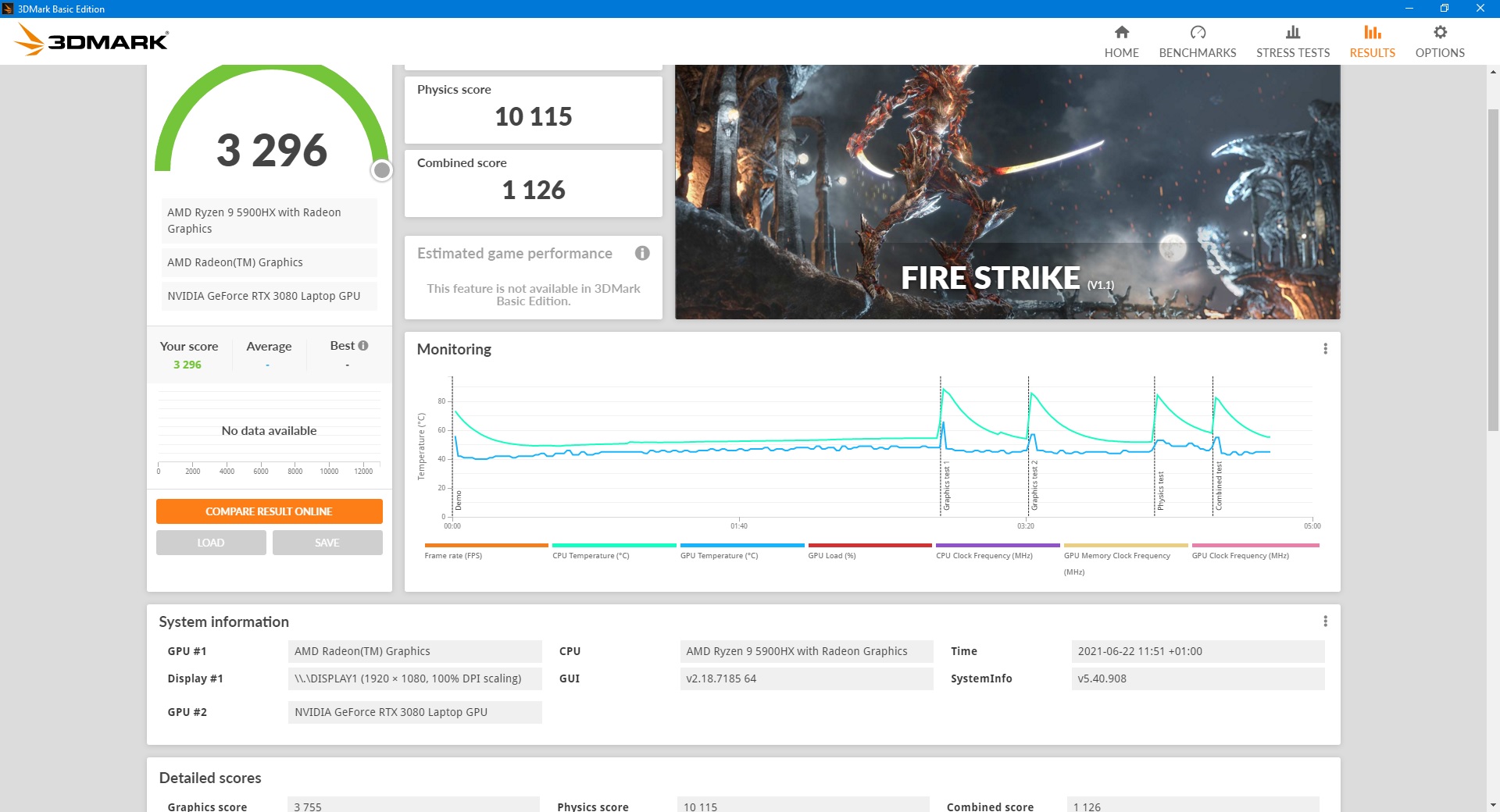The height and width of the screenshot is (812, 1500).
Task: Click the scrollbar down arrow
Action: pyautogui.click(x=1493, y=804)
